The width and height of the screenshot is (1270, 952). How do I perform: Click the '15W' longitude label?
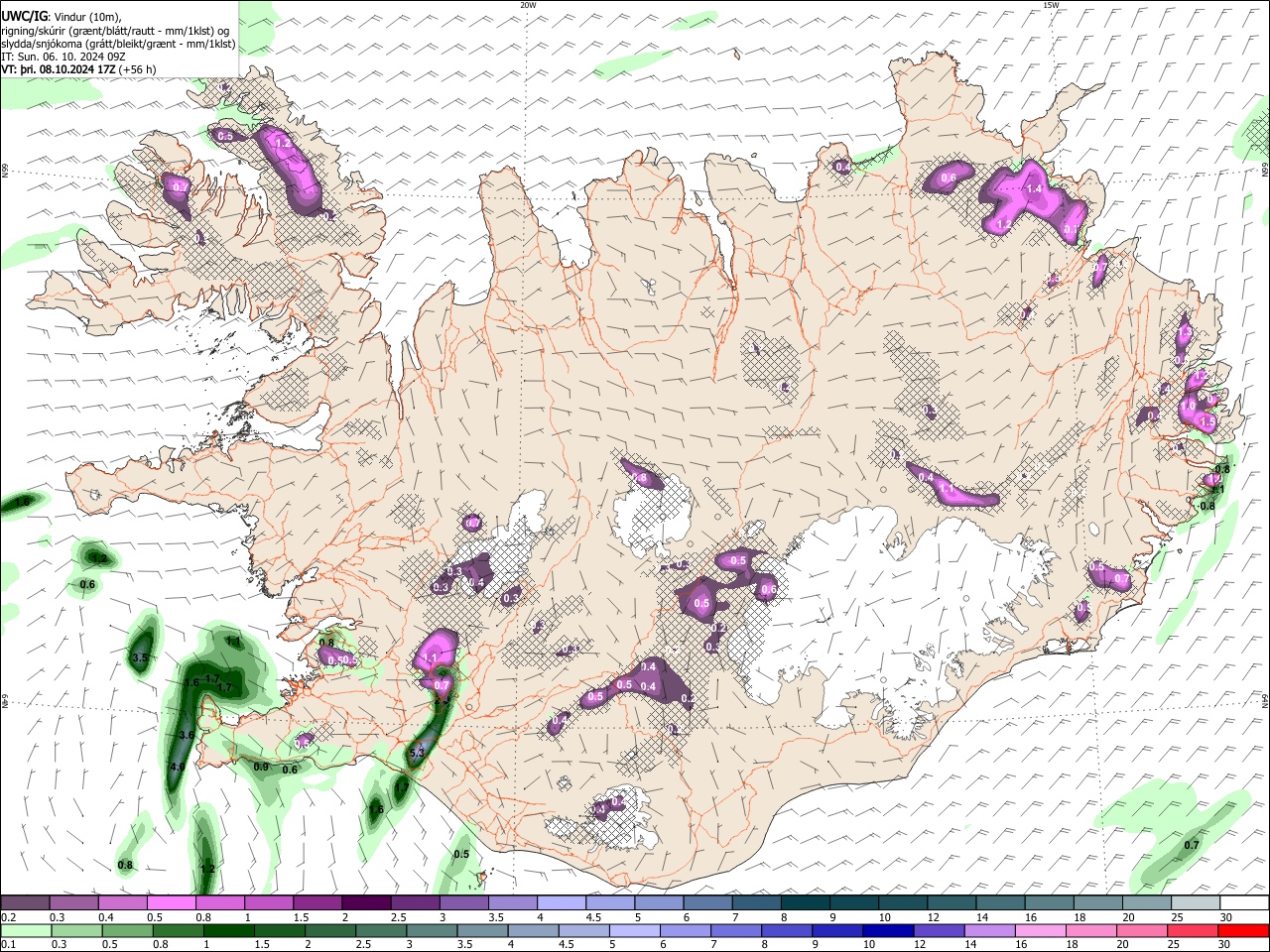pos(1050,5)
